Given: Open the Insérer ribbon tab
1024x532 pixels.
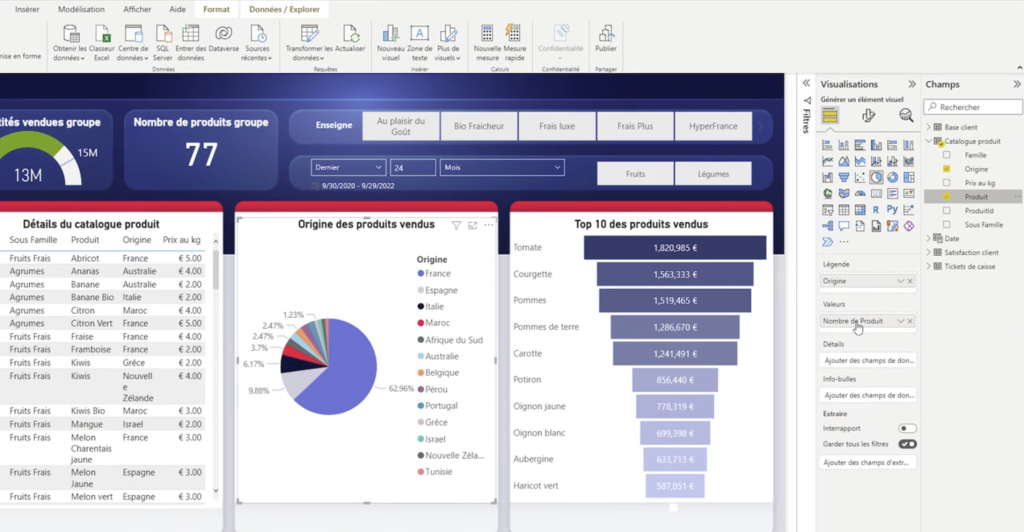Looking at the screenshot, I should pyautogui.click(x=27, y=9).
